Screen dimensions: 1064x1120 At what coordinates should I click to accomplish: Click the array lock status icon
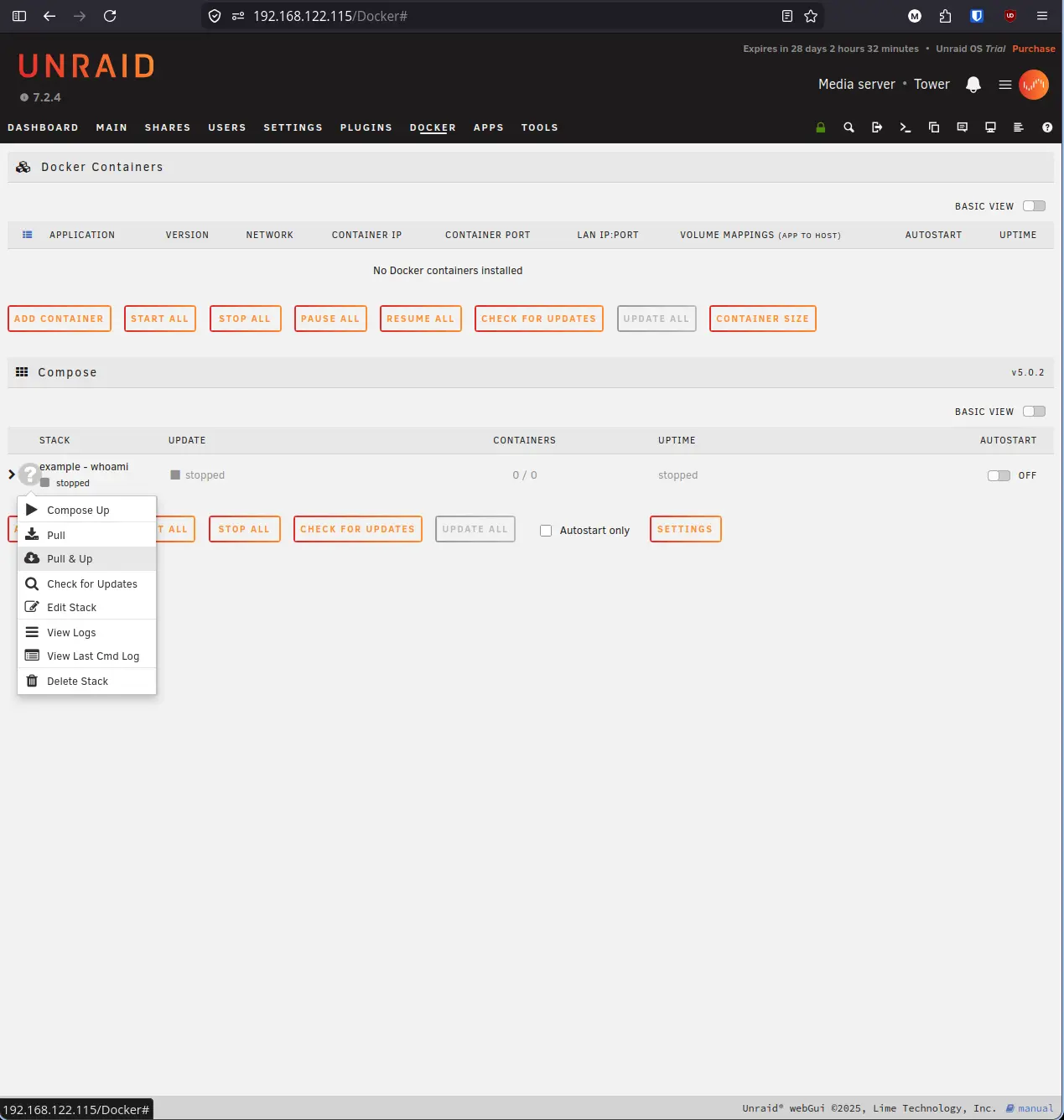[x=821, y=127]
